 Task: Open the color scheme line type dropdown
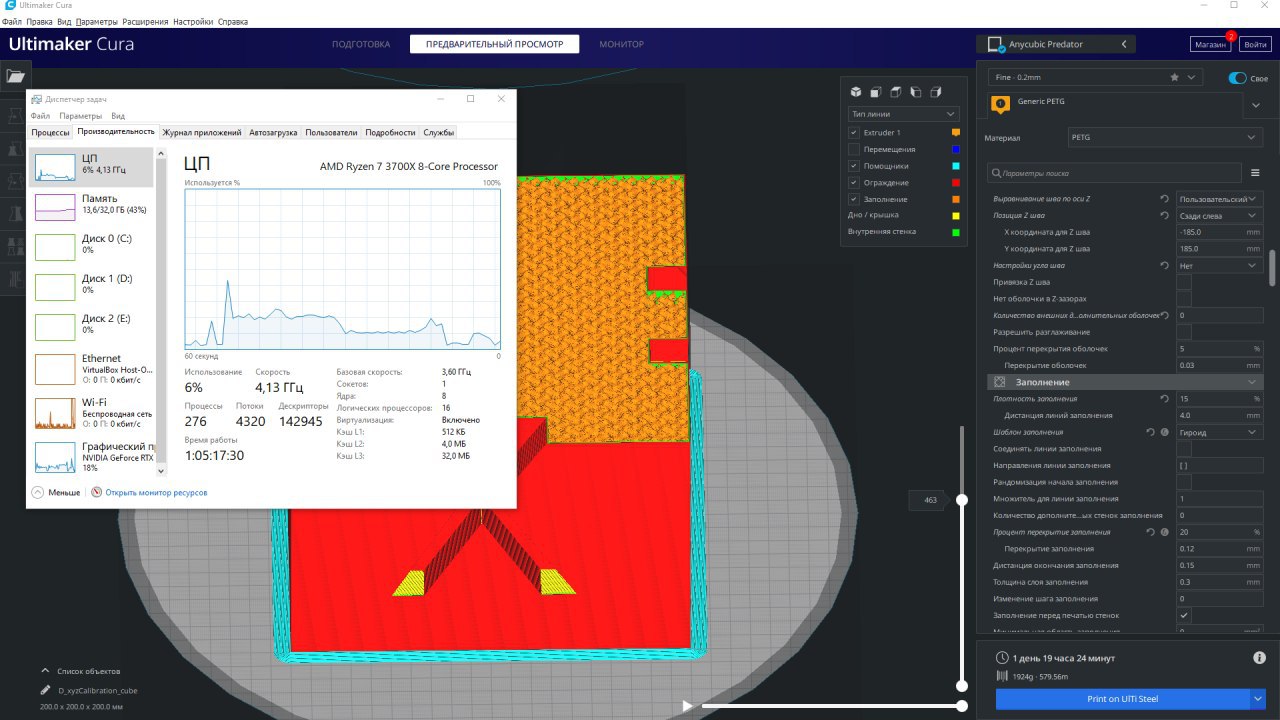tap(903, 114)
